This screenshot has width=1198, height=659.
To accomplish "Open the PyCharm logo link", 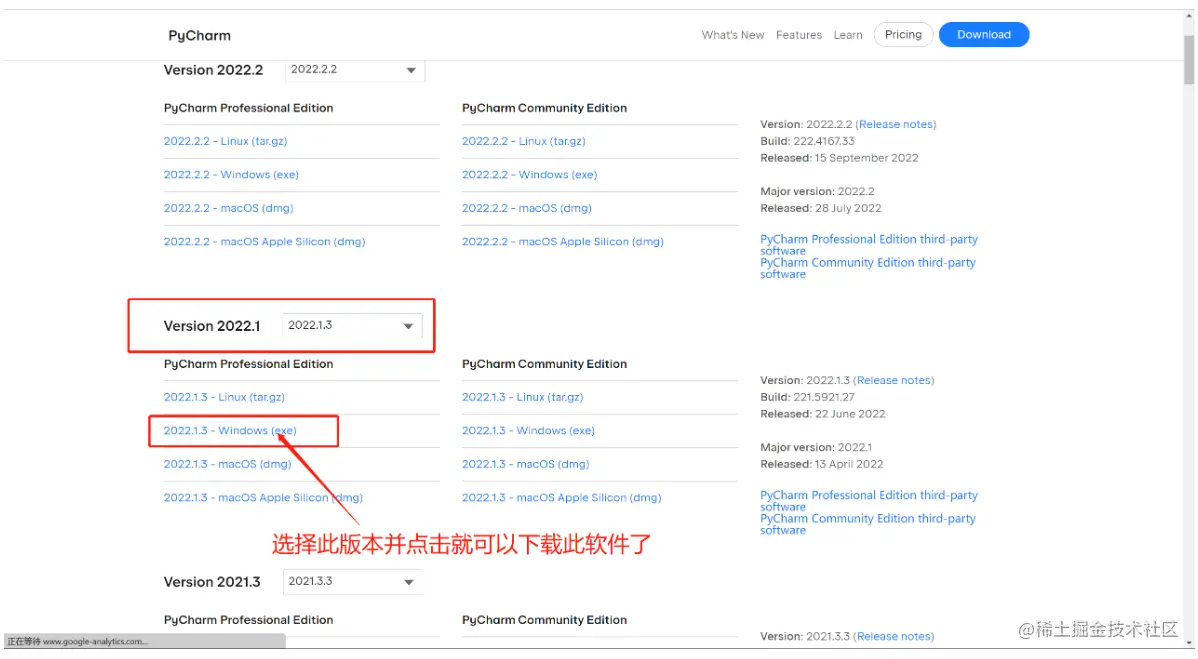I will [199, 35].
